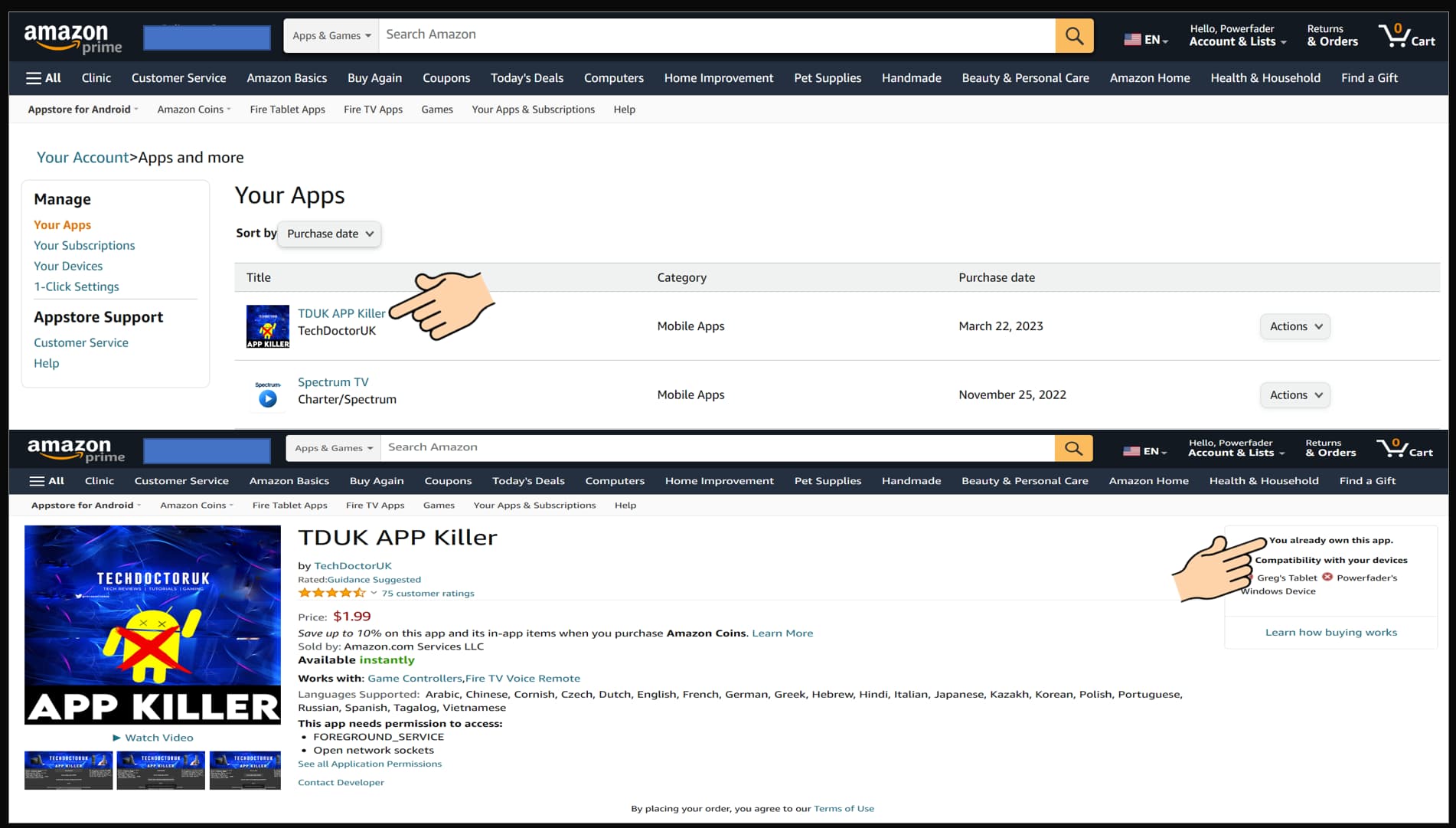This screenshot has height=828, width=1456.
Task: Open Games in top subnav
Action: click(437, 110)
